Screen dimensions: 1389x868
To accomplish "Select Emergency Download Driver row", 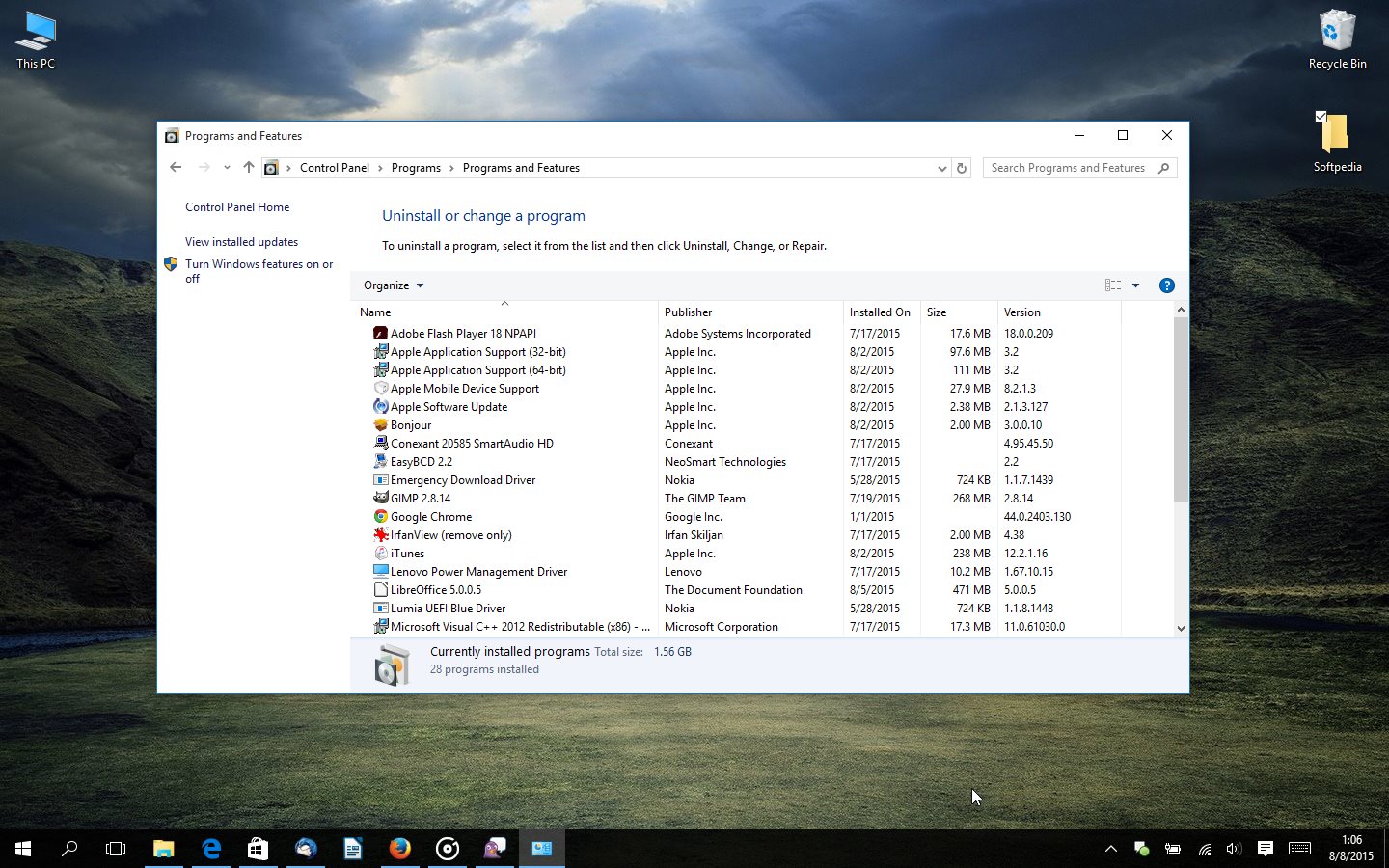I will 737,479.
